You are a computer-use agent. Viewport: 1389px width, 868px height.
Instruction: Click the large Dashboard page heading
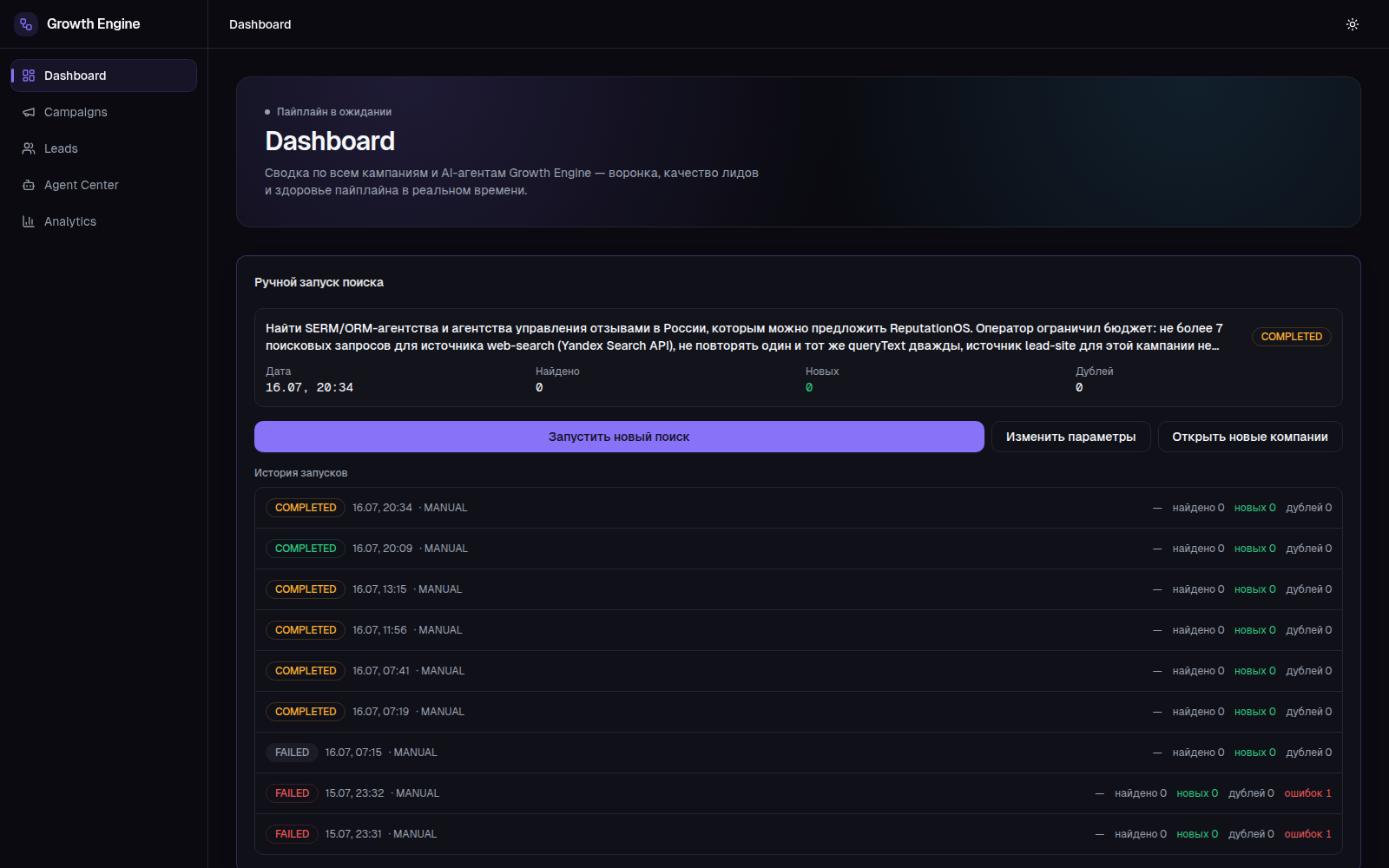(x=330, y=141)
